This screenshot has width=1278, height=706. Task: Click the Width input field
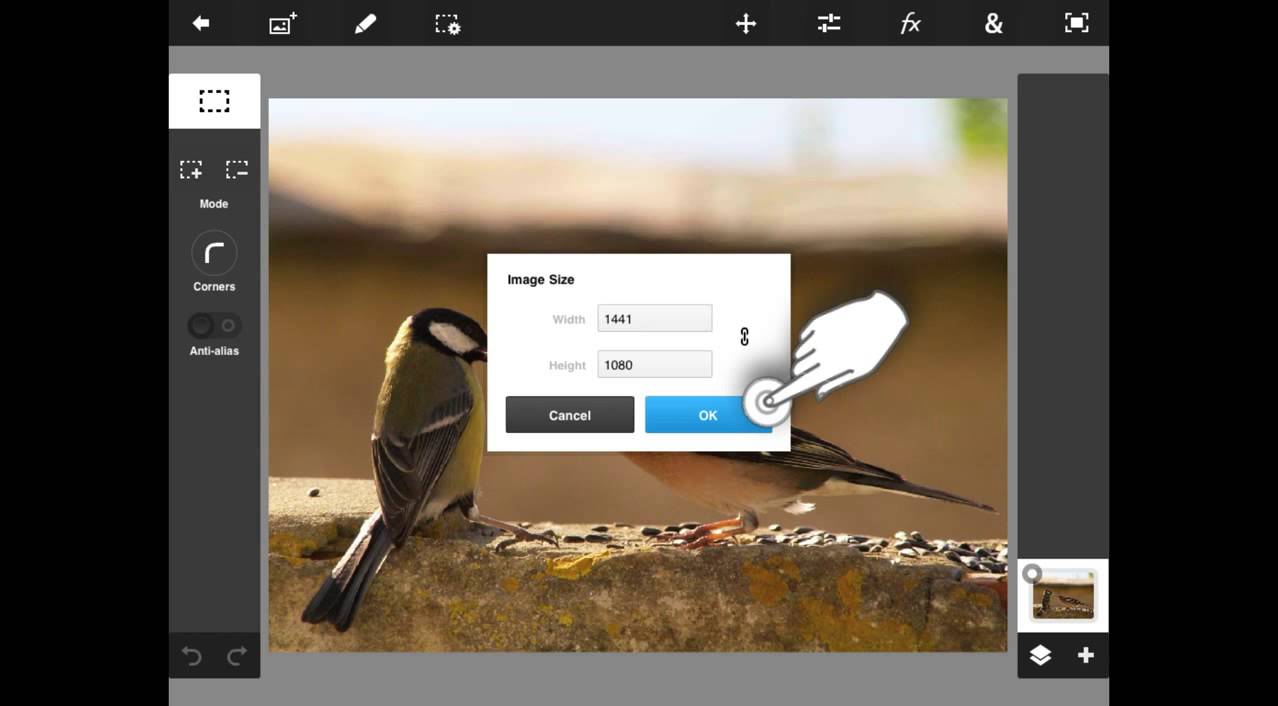pos(655,319)
